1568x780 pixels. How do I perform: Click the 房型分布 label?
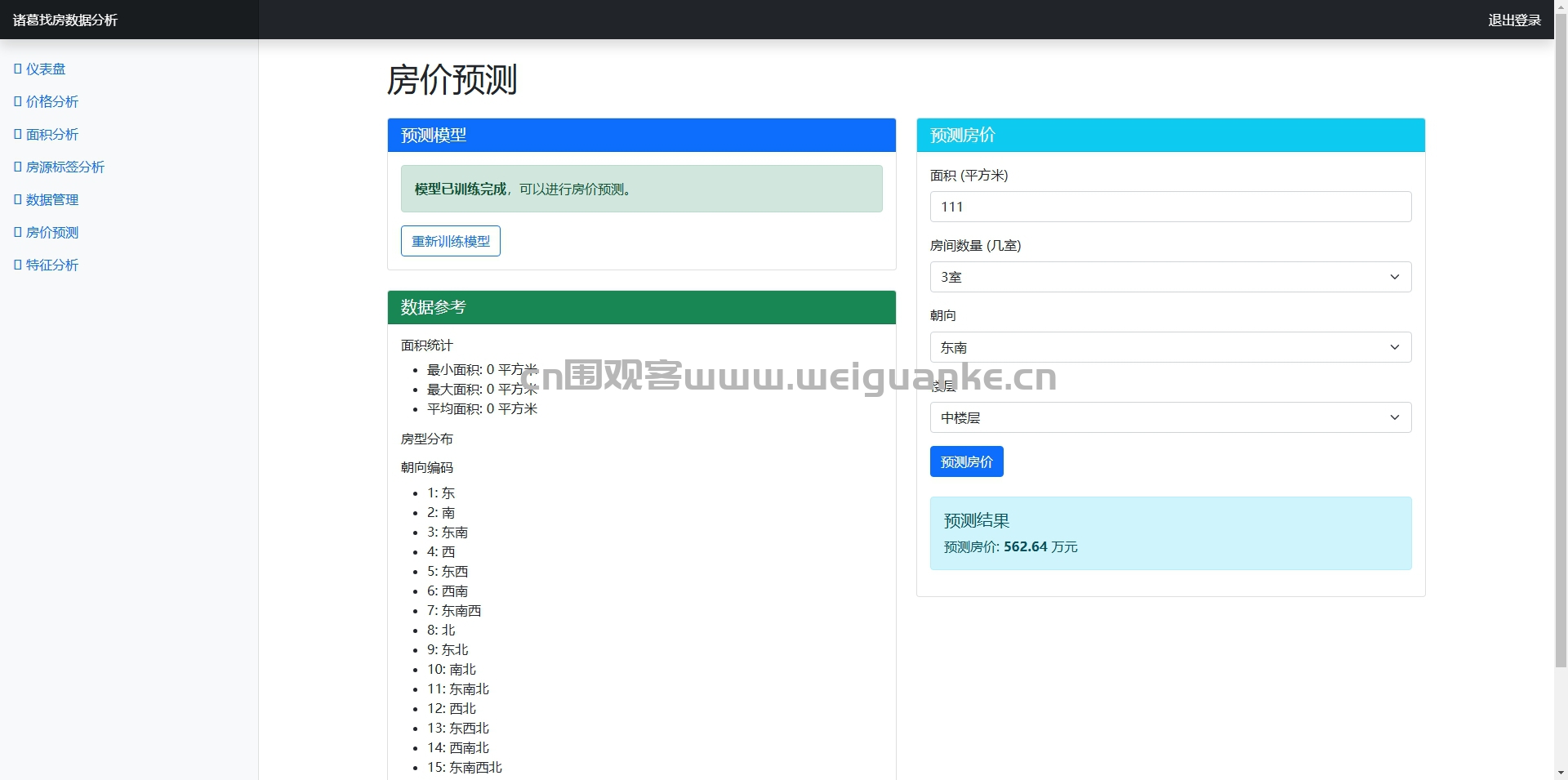pyautogui.click(x=426, y=439)
